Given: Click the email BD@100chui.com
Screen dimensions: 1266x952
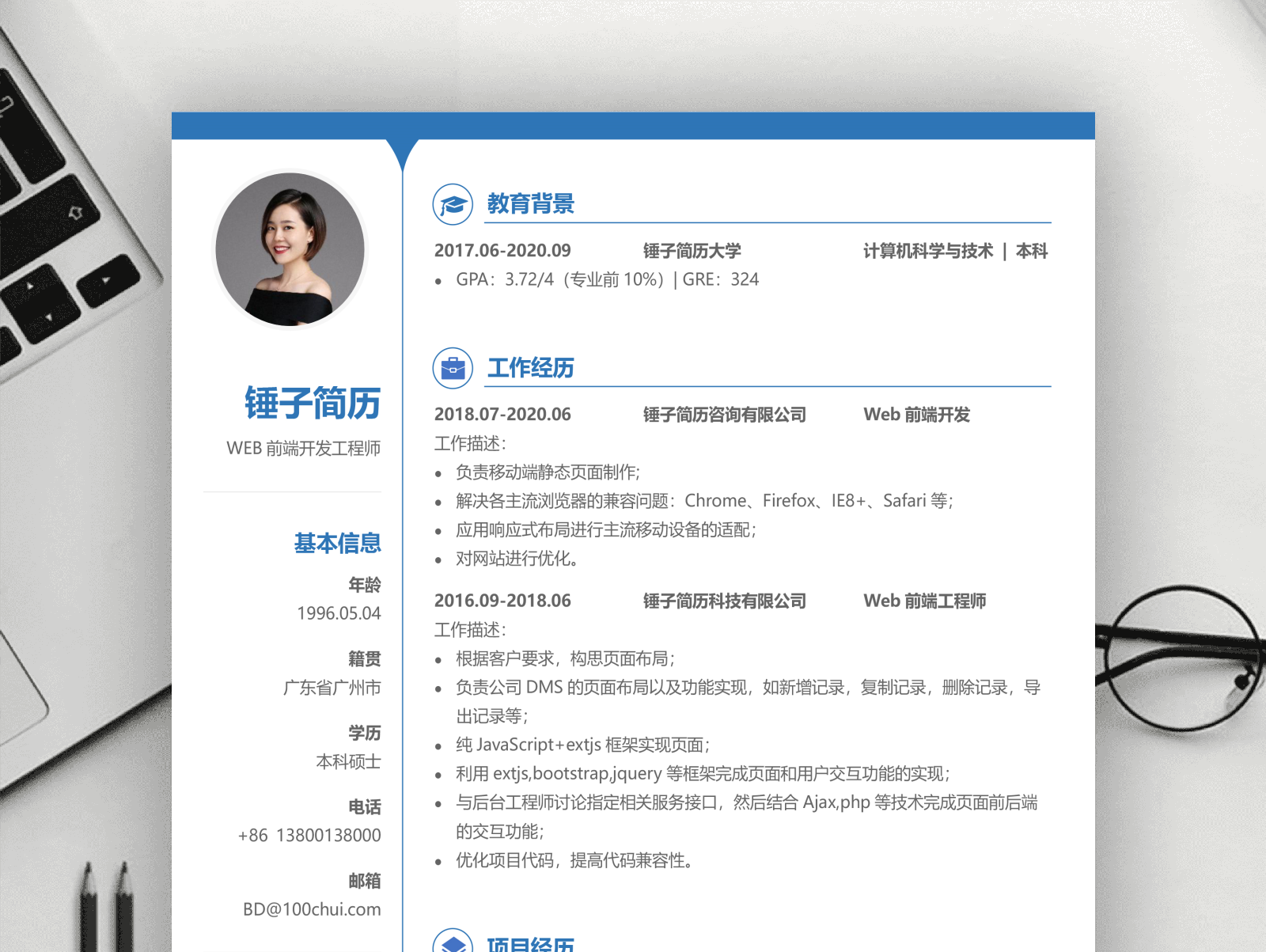Looking at the screenshot, I should coord(312,909).
